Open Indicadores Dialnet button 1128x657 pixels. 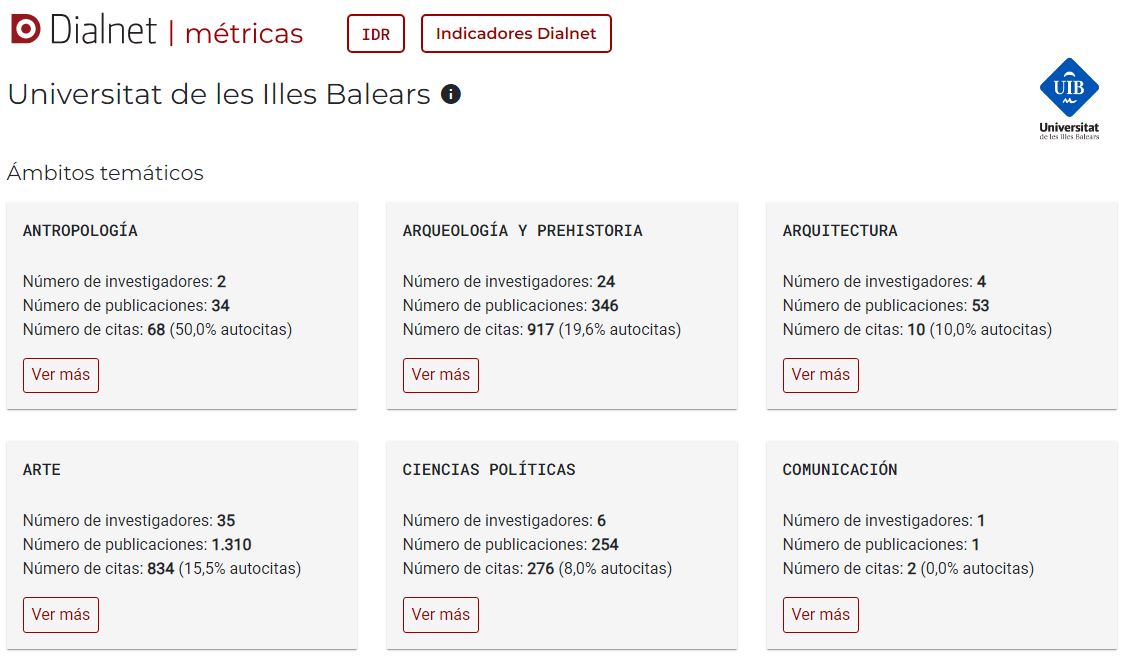[x=516, y=34]
